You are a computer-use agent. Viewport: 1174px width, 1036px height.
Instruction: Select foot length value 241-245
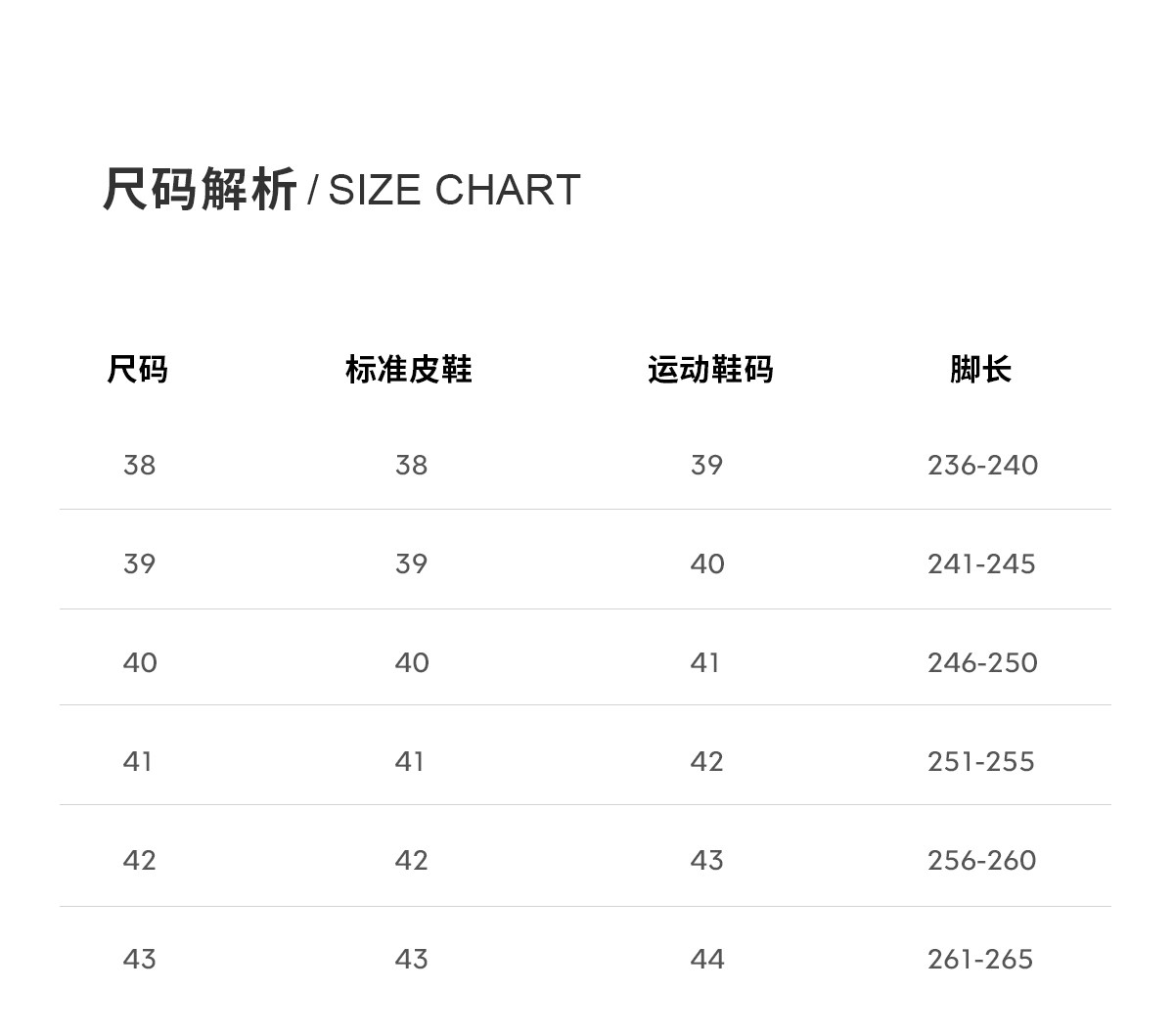coord(981,564)
